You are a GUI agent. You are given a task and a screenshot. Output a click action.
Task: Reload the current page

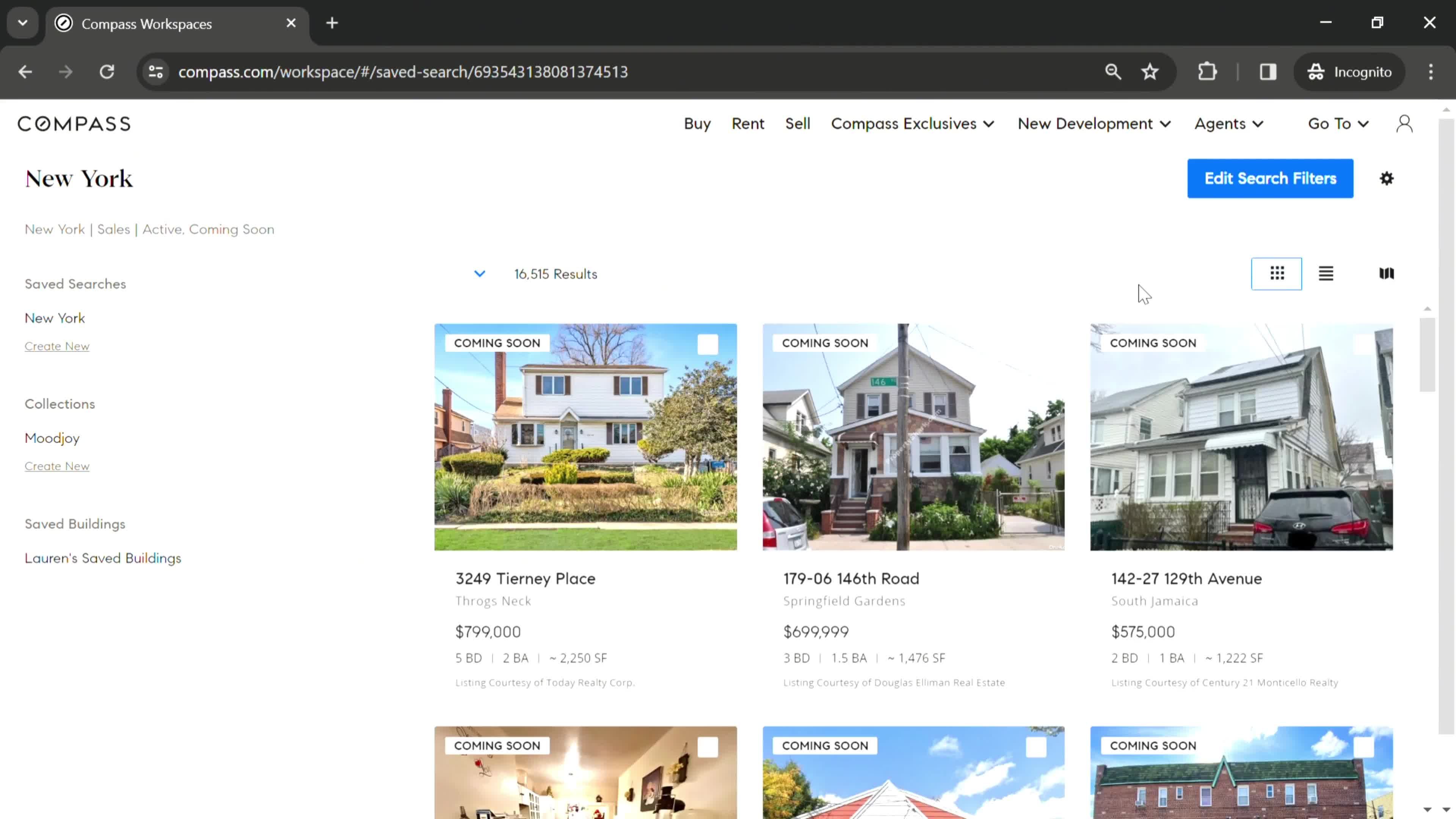pyautogui.click(x=107, y=72)
